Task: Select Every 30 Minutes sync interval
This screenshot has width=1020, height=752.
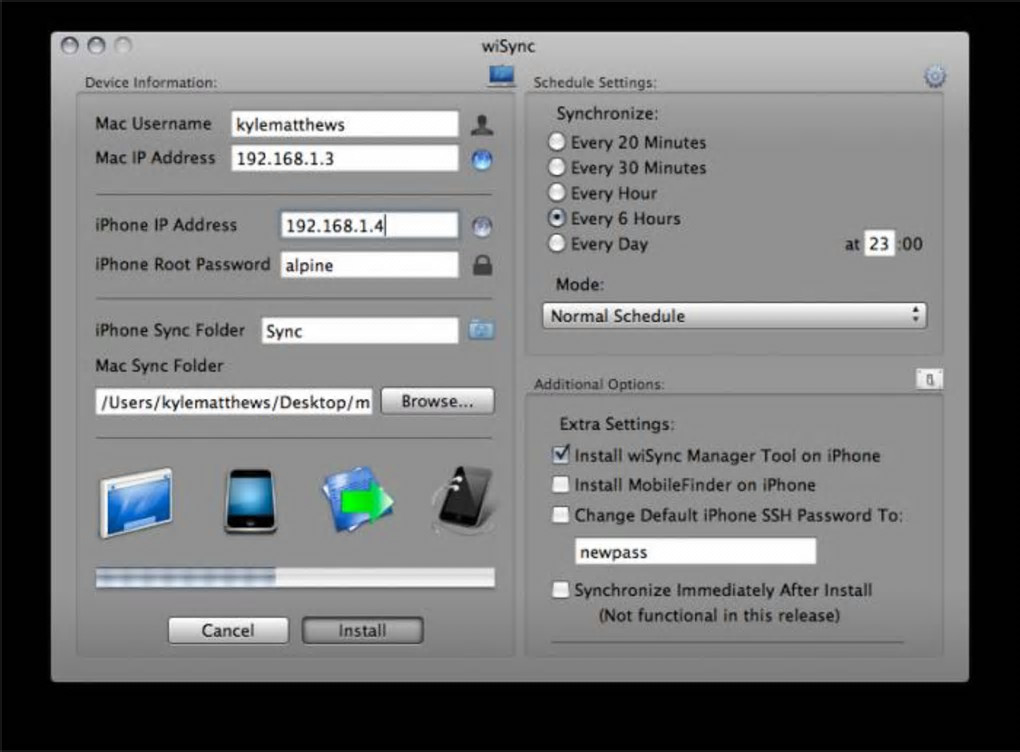Action: (x=557, y=167)
